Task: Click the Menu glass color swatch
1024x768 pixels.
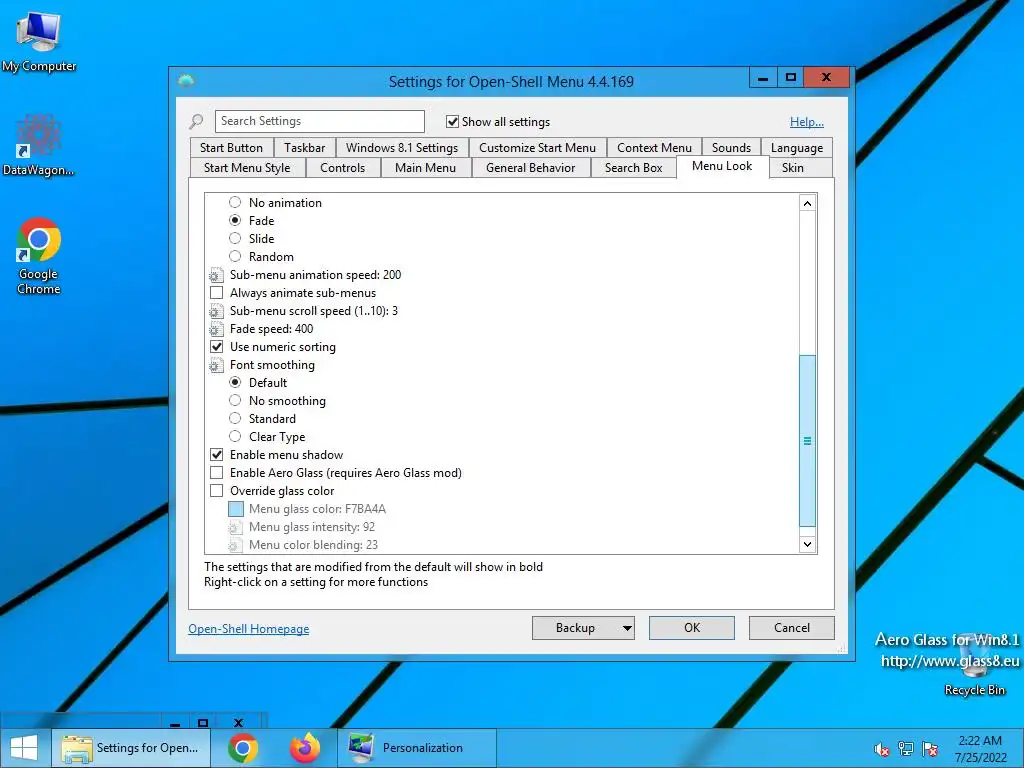Action: (x=236, y=509)
